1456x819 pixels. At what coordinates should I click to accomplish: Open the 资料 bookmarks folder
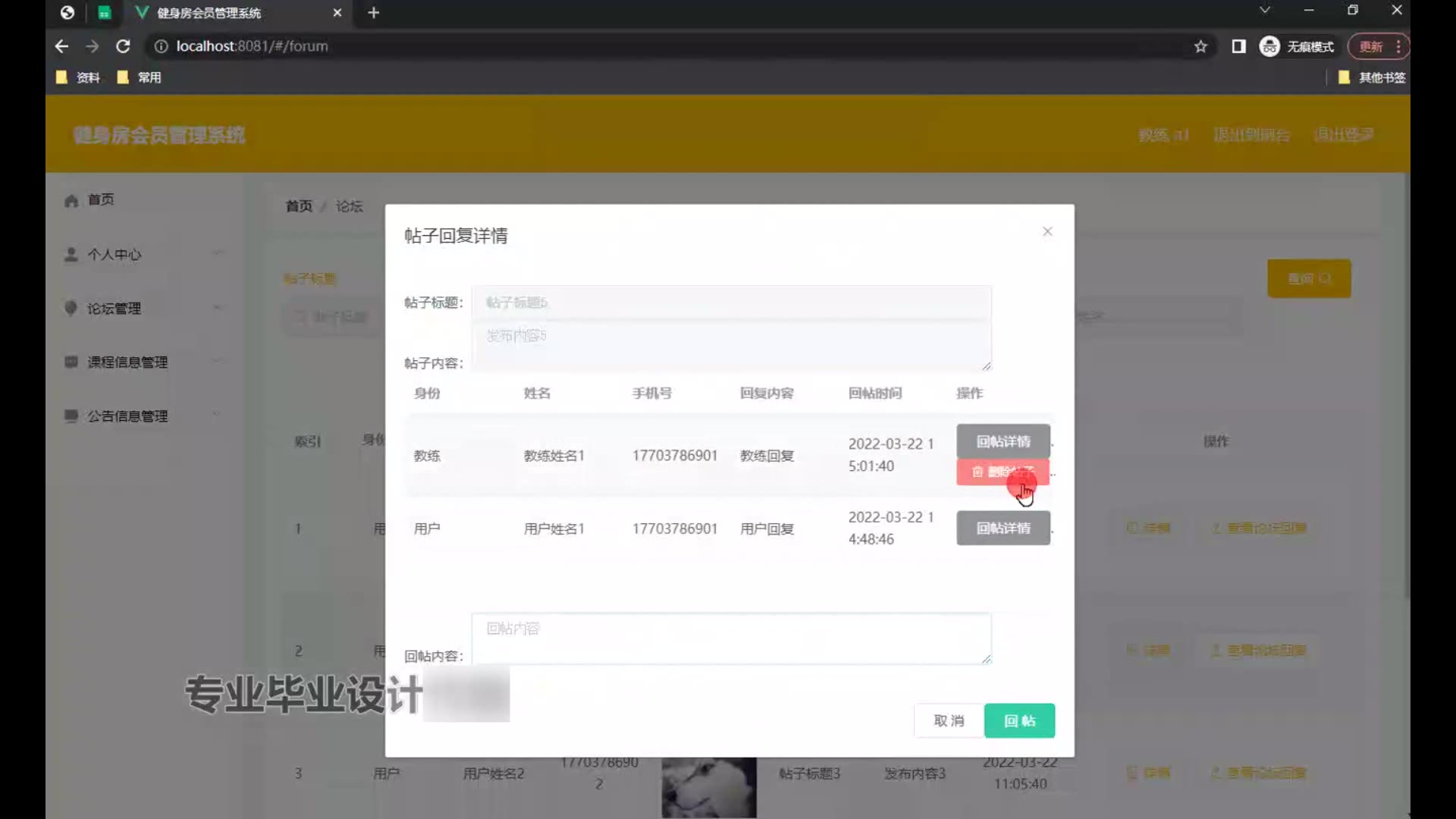(78, 77)
